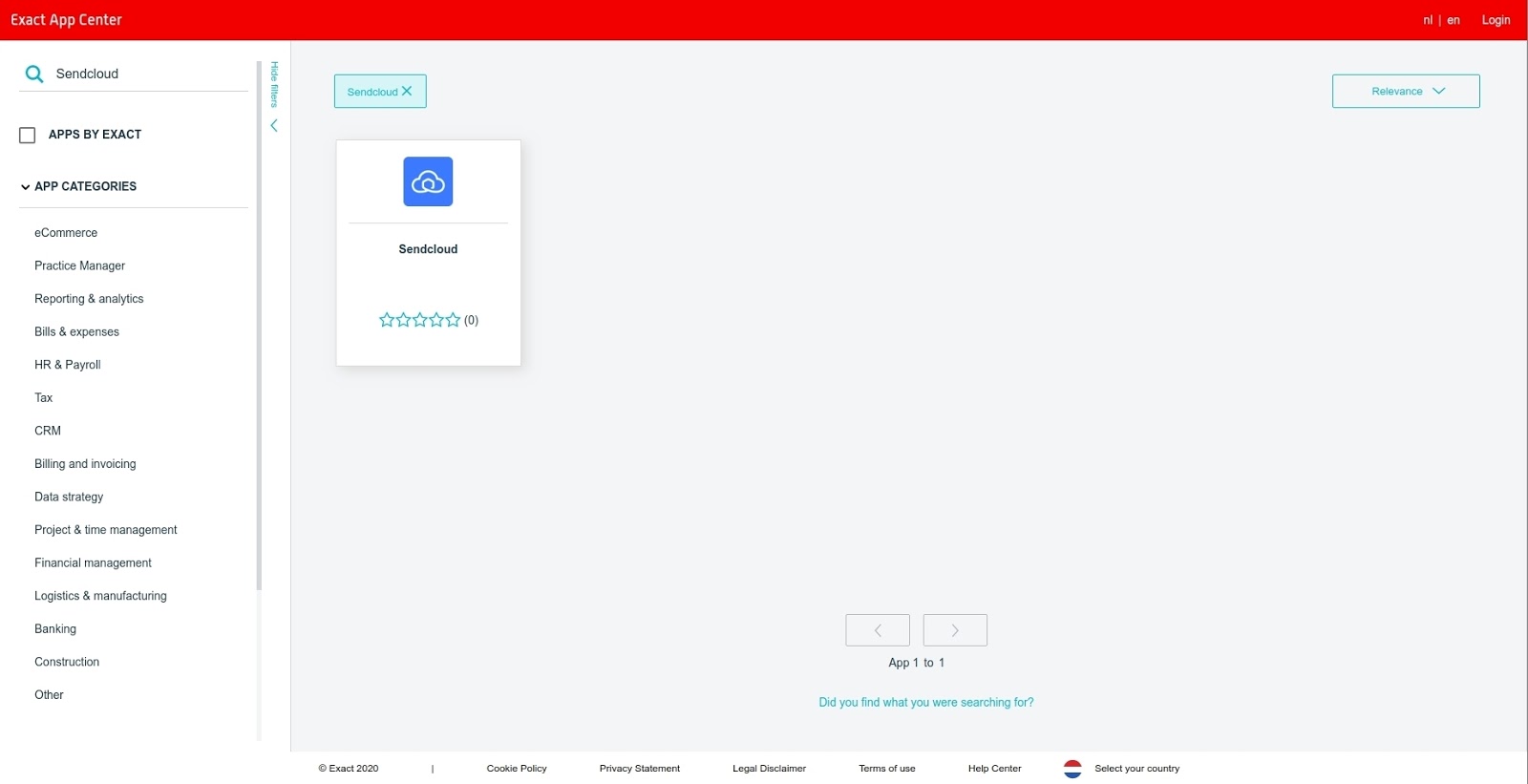Click 'Did you find what you were searching for?'
The width and height of the screenshot is (1528, 784).
tap(926, 703)
